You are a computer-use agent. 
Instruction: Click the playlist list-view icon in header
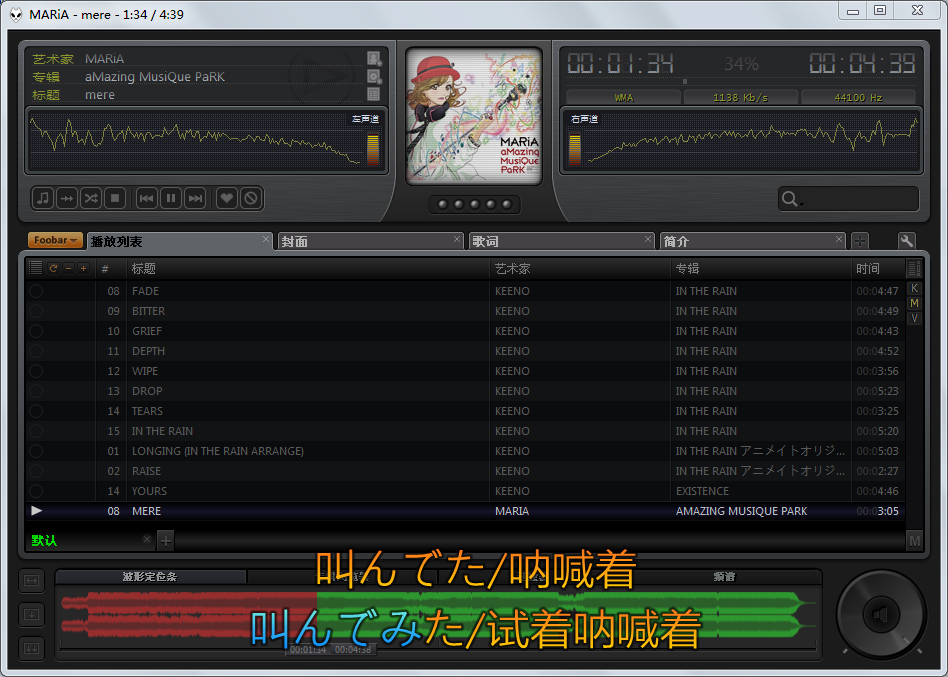pos(36,268)
